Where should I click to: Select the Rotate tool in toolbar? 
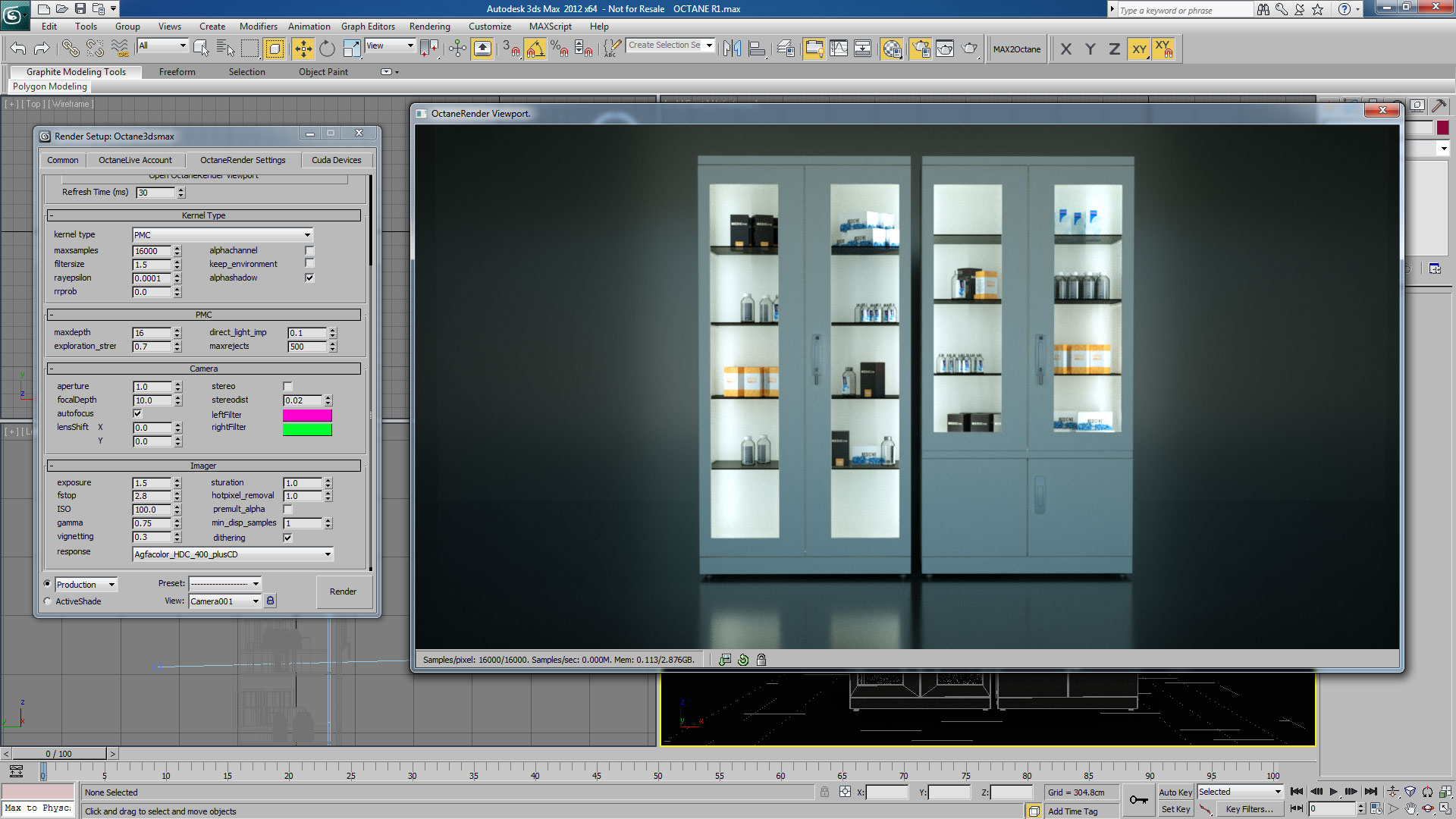[x=327, y=49]
